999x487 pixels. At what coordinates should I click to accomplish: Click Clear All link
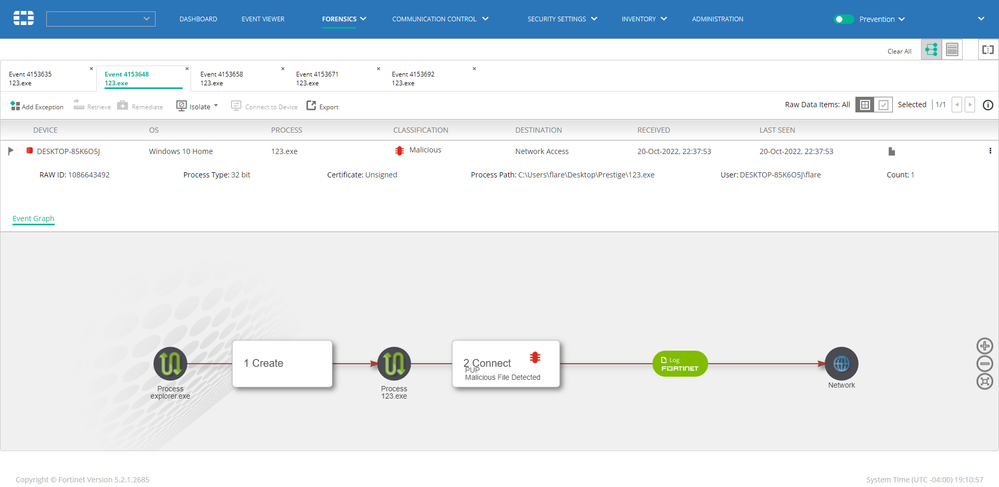tap(899, 51)
